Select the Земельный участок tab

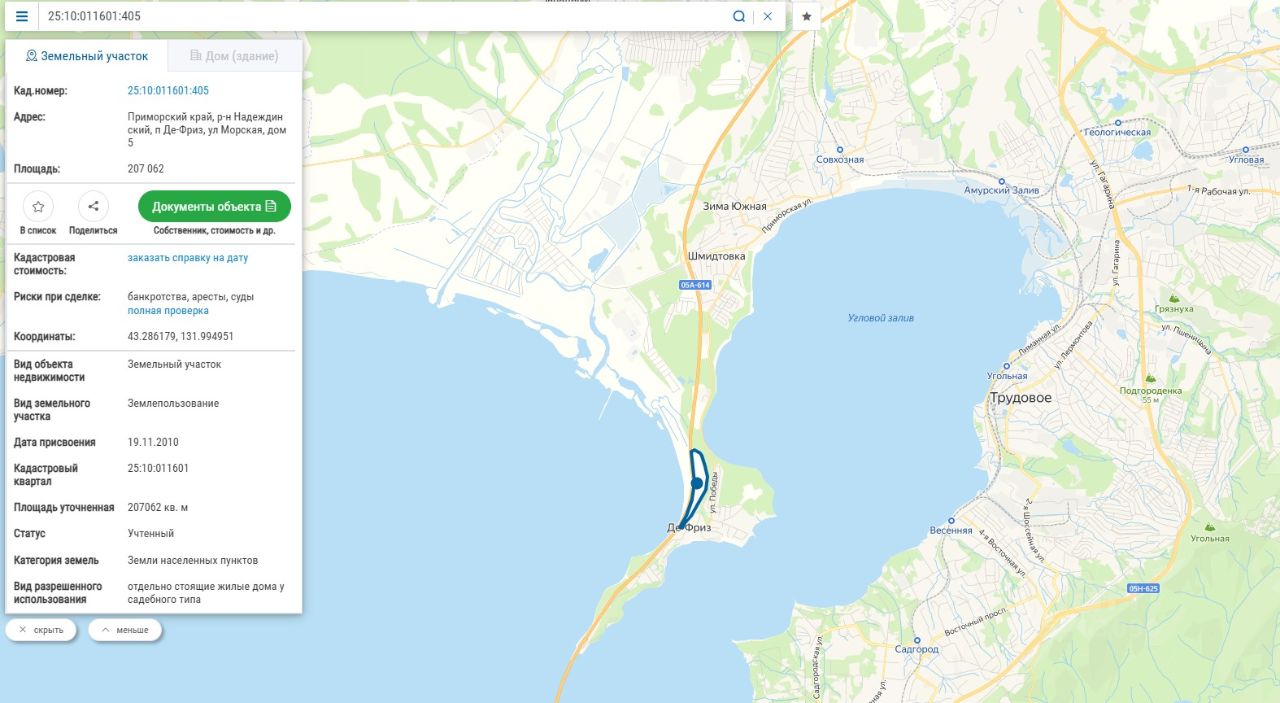point(87,56)
